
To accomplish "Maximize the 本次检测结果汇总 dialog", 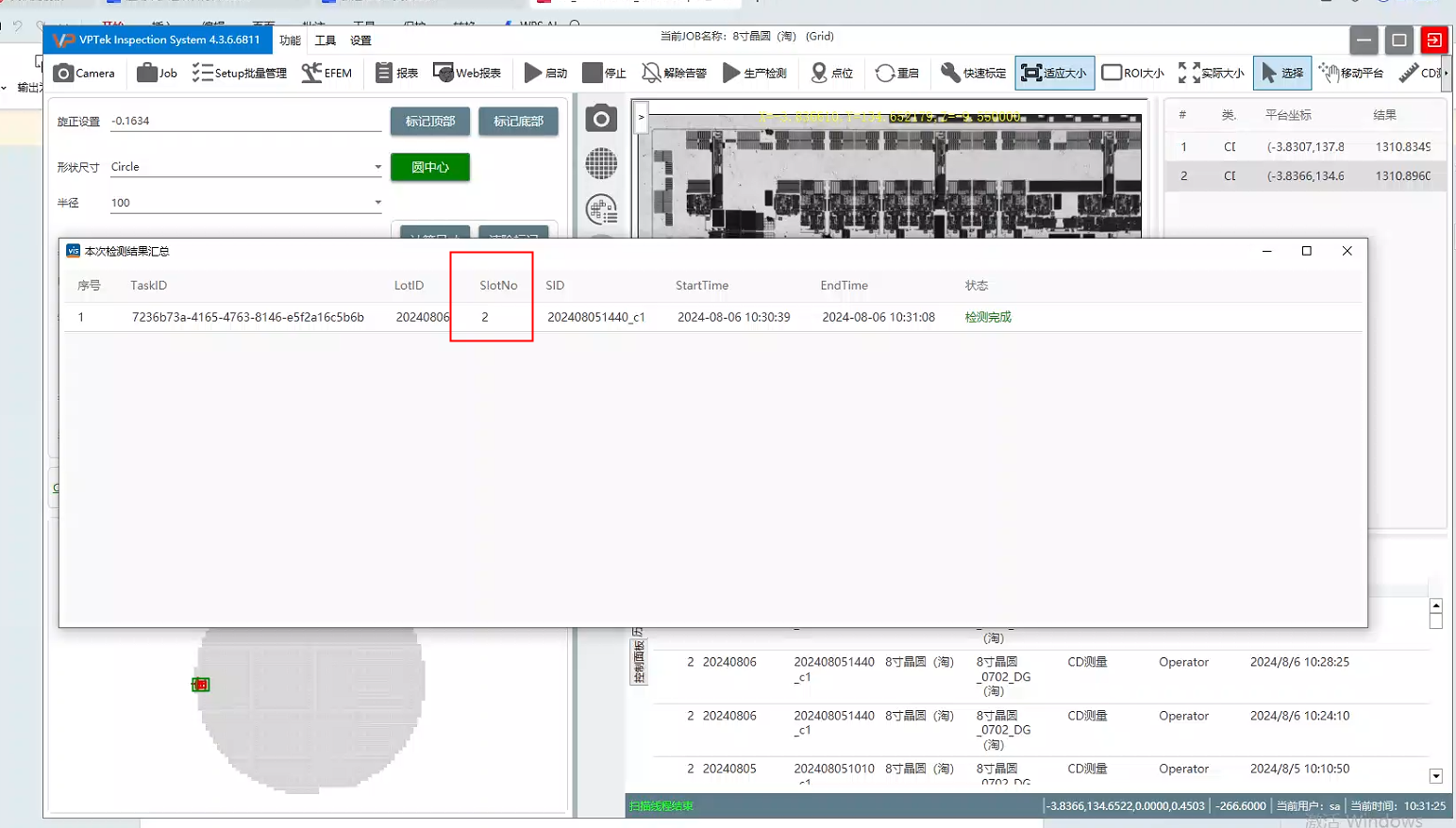I will [x=1307, y=251].
